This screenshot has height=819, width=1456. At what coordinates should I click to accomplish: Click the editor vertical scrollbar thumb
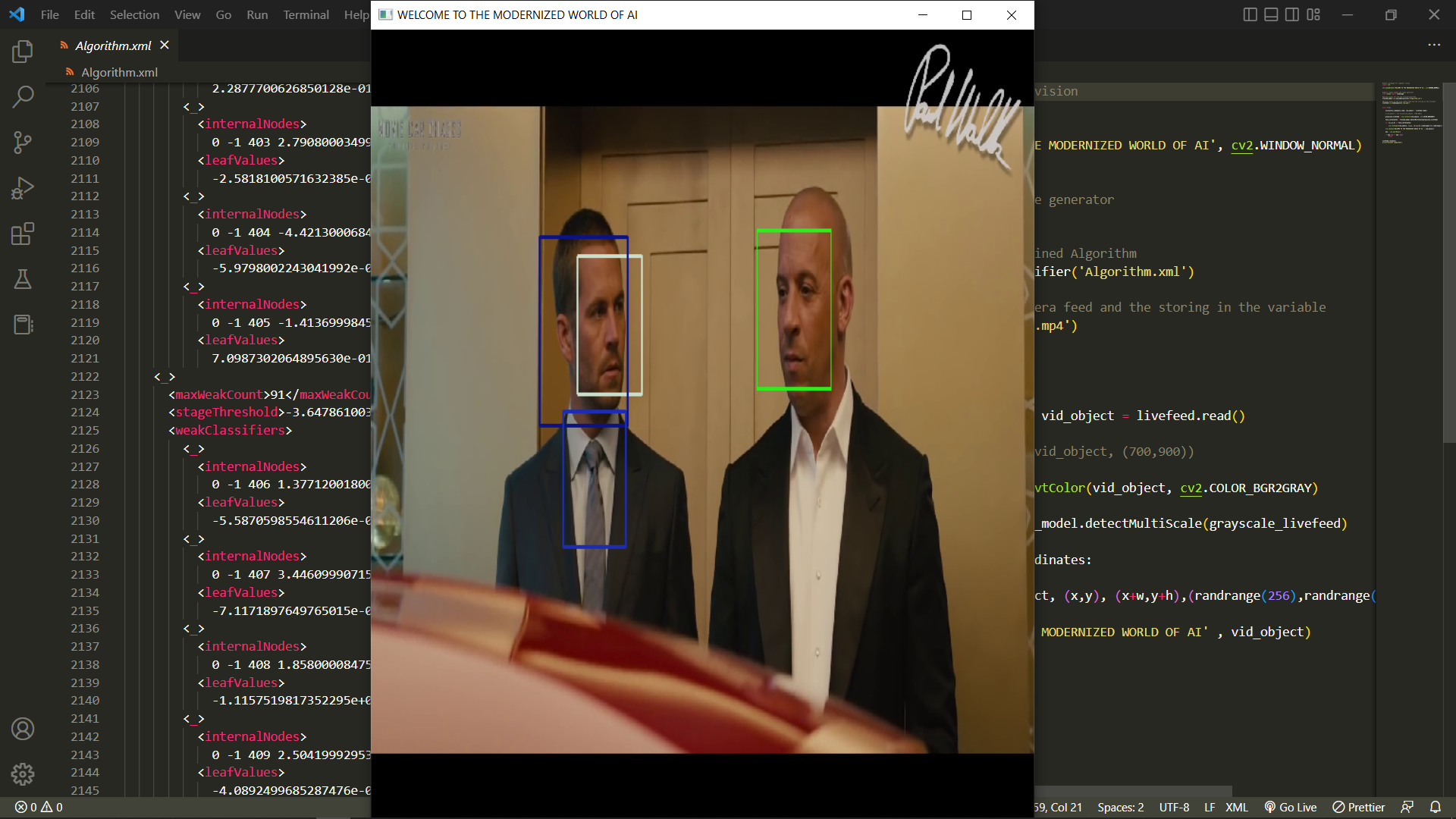(1448, 262)
